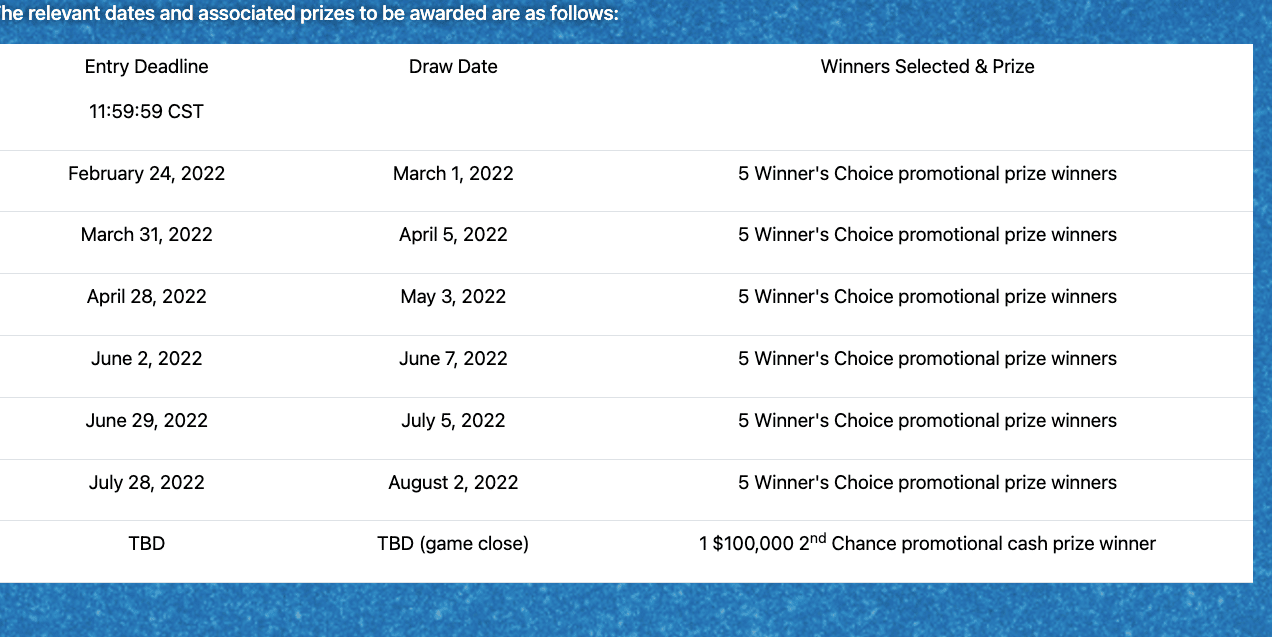
Task: Click the $100,000 2nd Chance cash prize text
Action: (x=927, y=544)
